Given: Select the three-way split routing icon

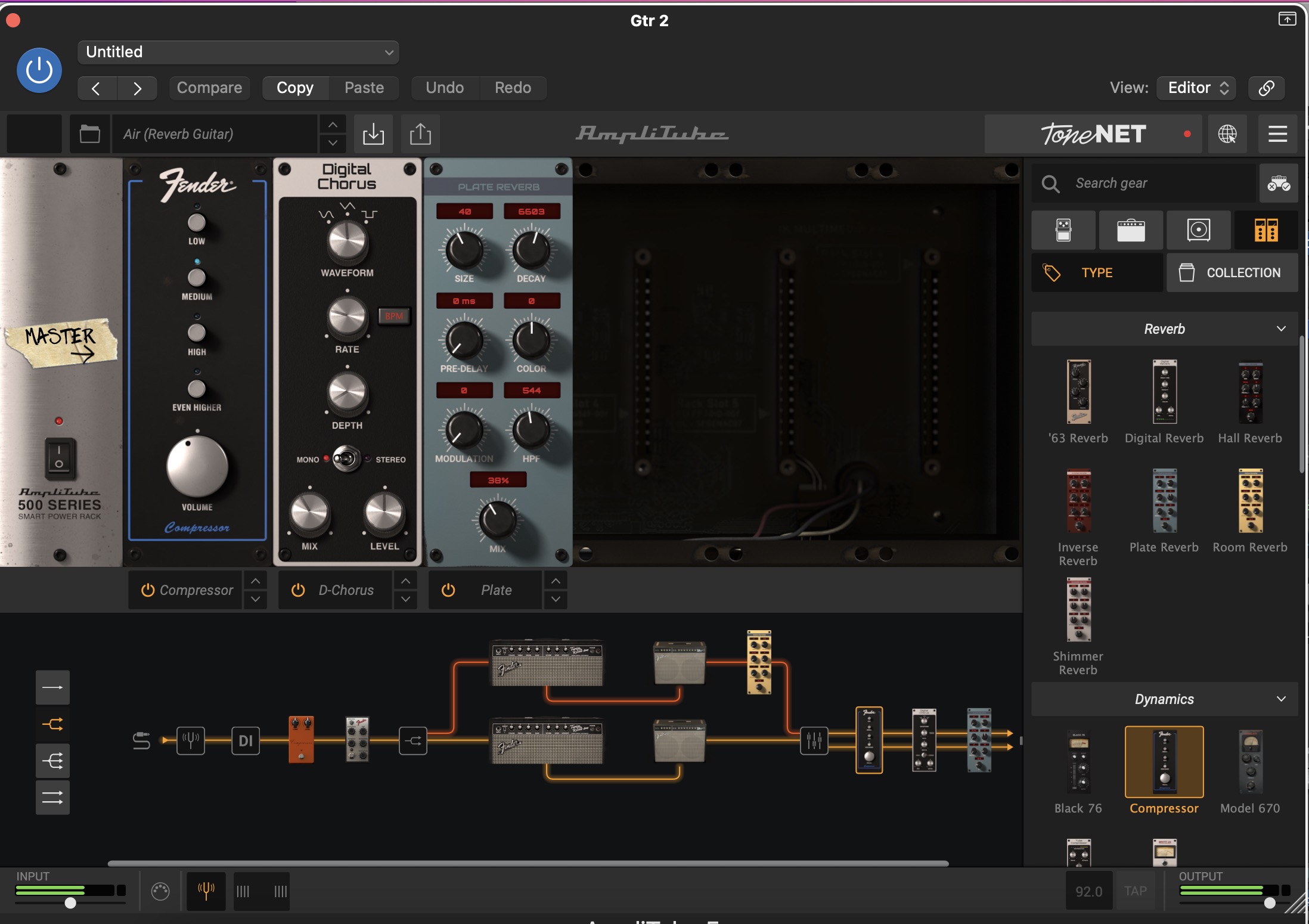Looking at the screenshot, I should pyautogui.click(x=52, y=761).
